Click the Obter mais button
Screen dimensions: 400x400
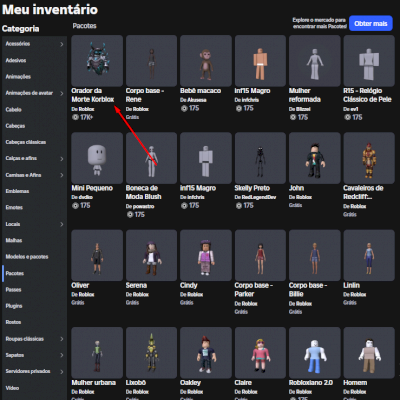pos(371,23)
